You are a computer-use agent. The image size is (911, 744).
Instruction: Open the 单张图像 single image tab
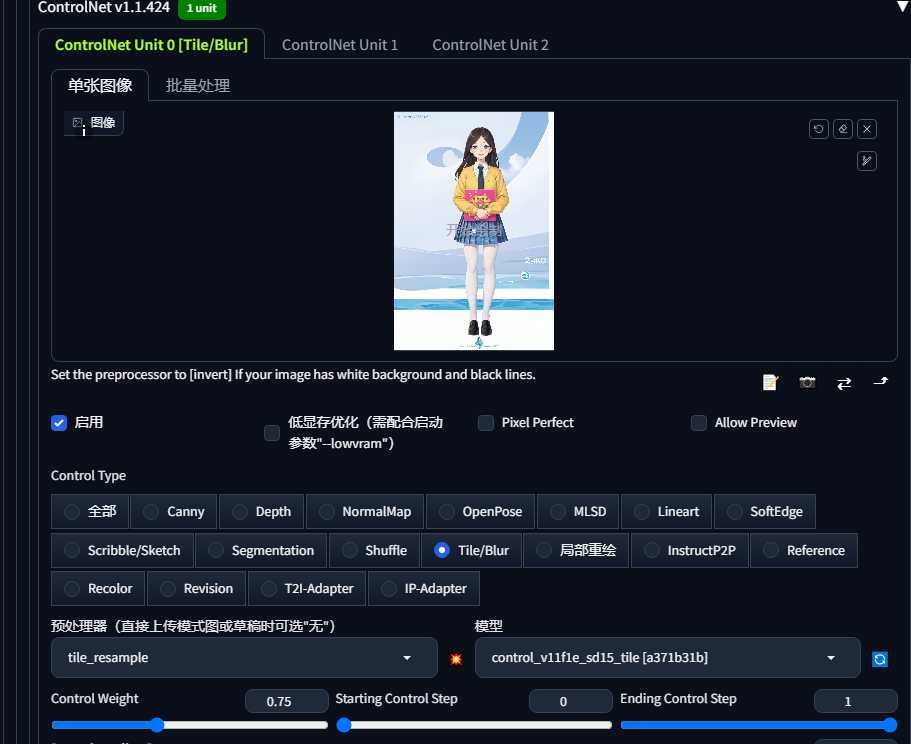[x=100, y=86]
